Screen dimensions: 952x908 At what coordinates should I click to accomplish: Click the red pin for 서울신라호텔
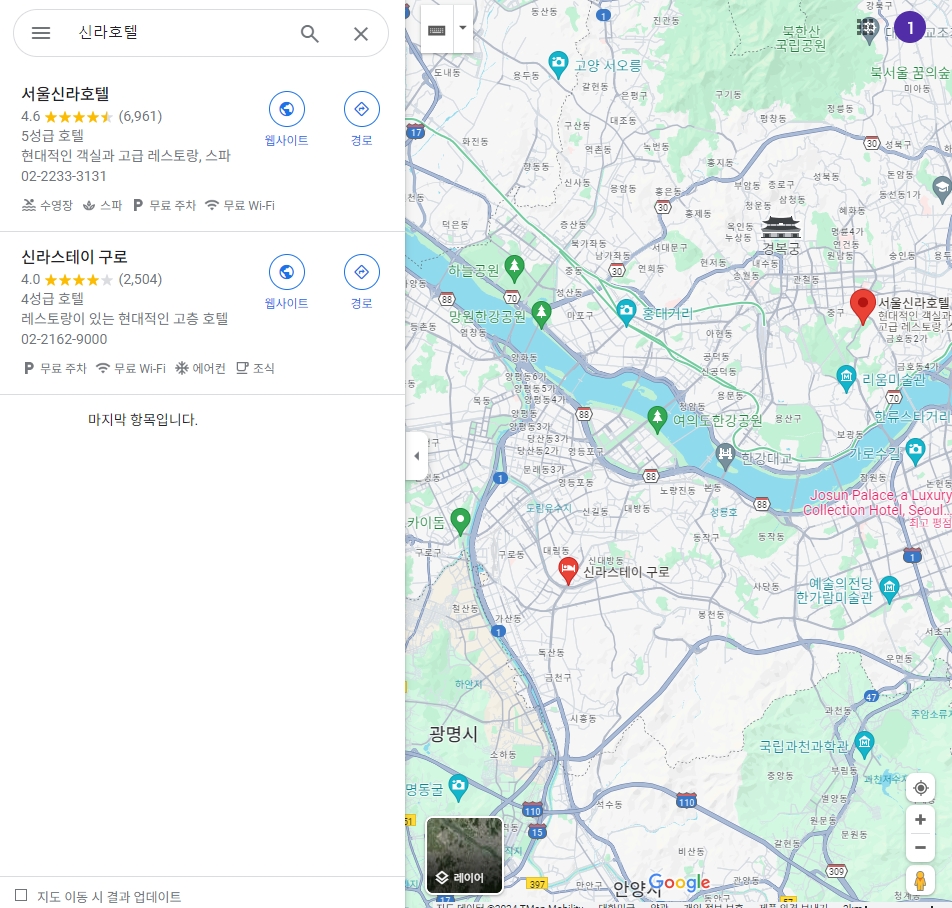tap(862, 306)
